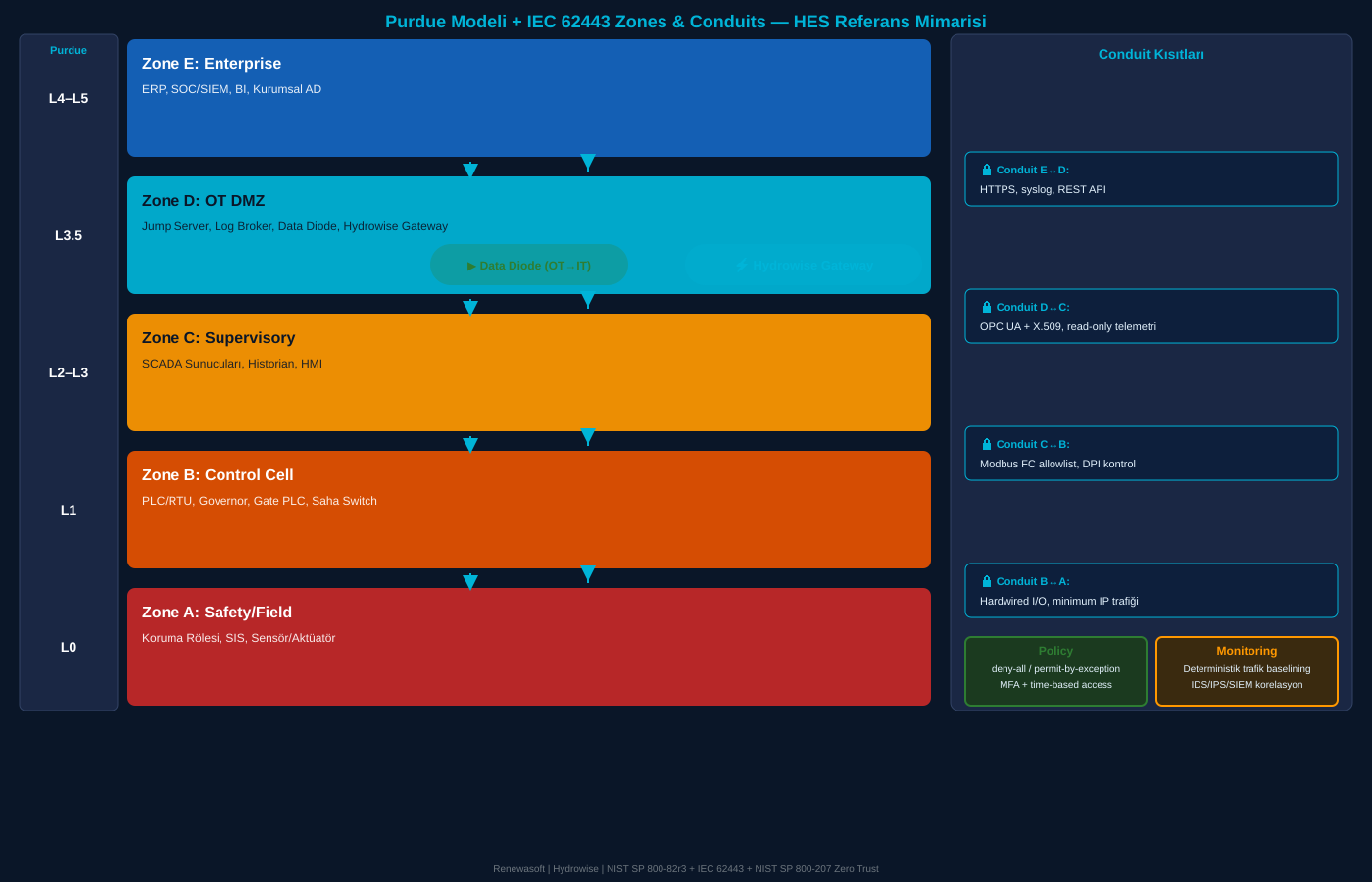The width and height of the screenshot is (1372, 882).
Task: Open the Policy box
Action: tap(1055, 671)
